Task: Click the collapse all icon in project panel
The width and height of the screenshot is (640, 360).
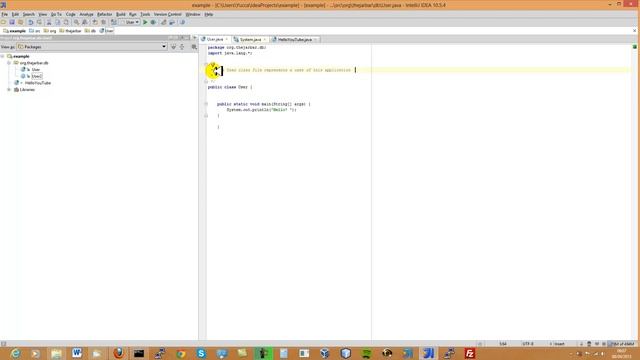Action: [182, 47]
